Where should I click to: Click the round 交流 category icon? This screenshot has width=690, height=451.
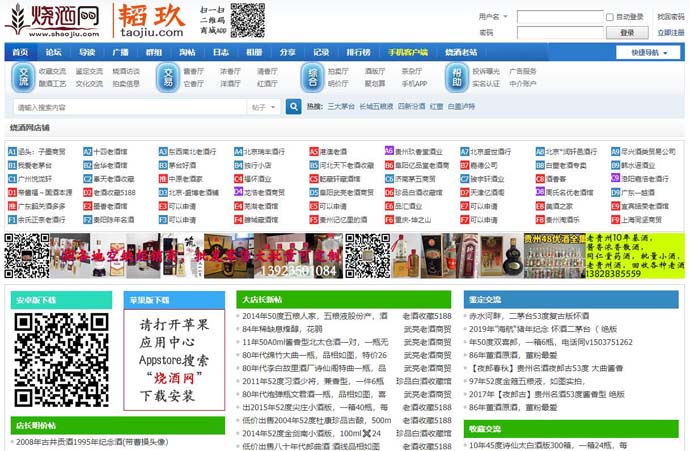[23, 77]
